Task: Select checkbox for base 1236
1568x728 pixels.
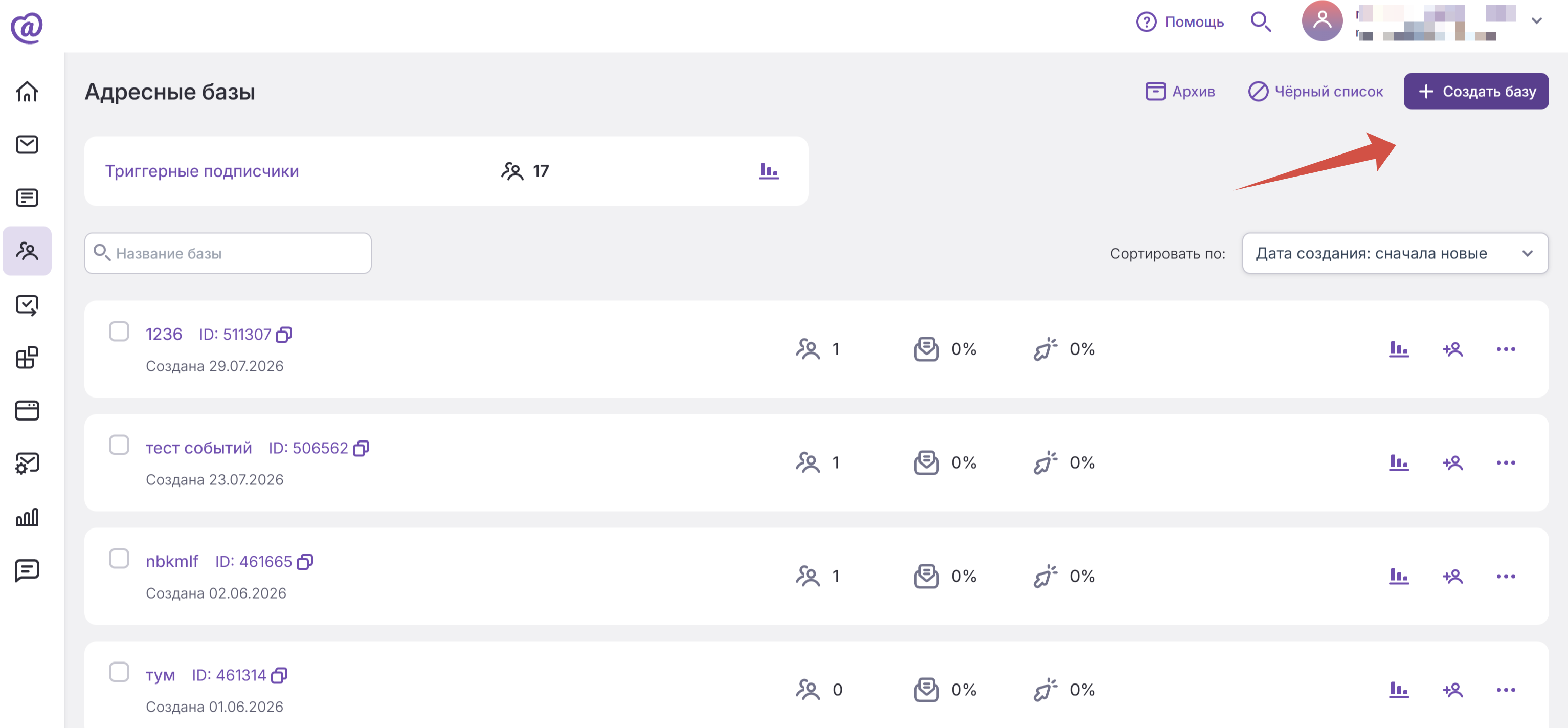Action: point(119,332)
